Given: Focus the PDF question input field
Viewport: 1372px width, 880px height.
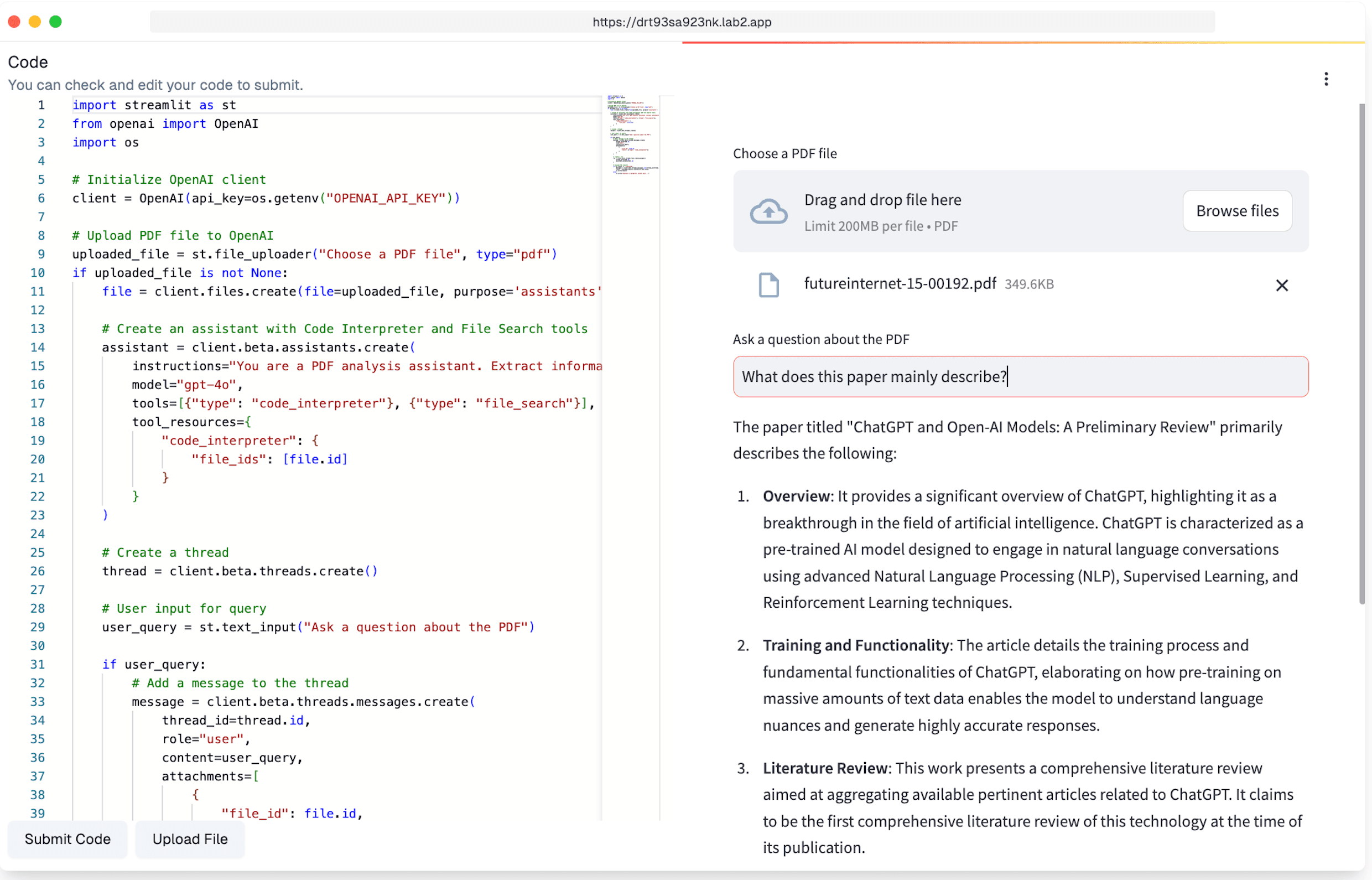Looking at the screenshot, I should tap(1021, 376).
